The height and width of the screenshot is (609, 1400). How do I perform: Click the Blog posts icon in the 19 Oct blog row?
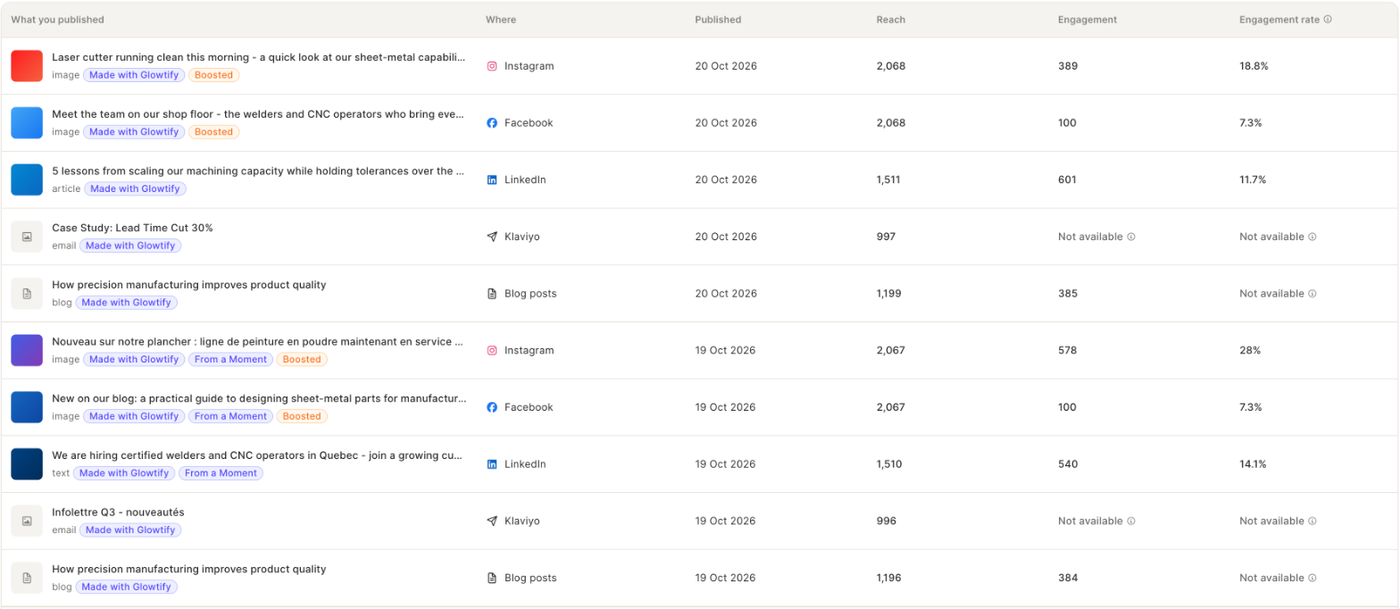492,578
